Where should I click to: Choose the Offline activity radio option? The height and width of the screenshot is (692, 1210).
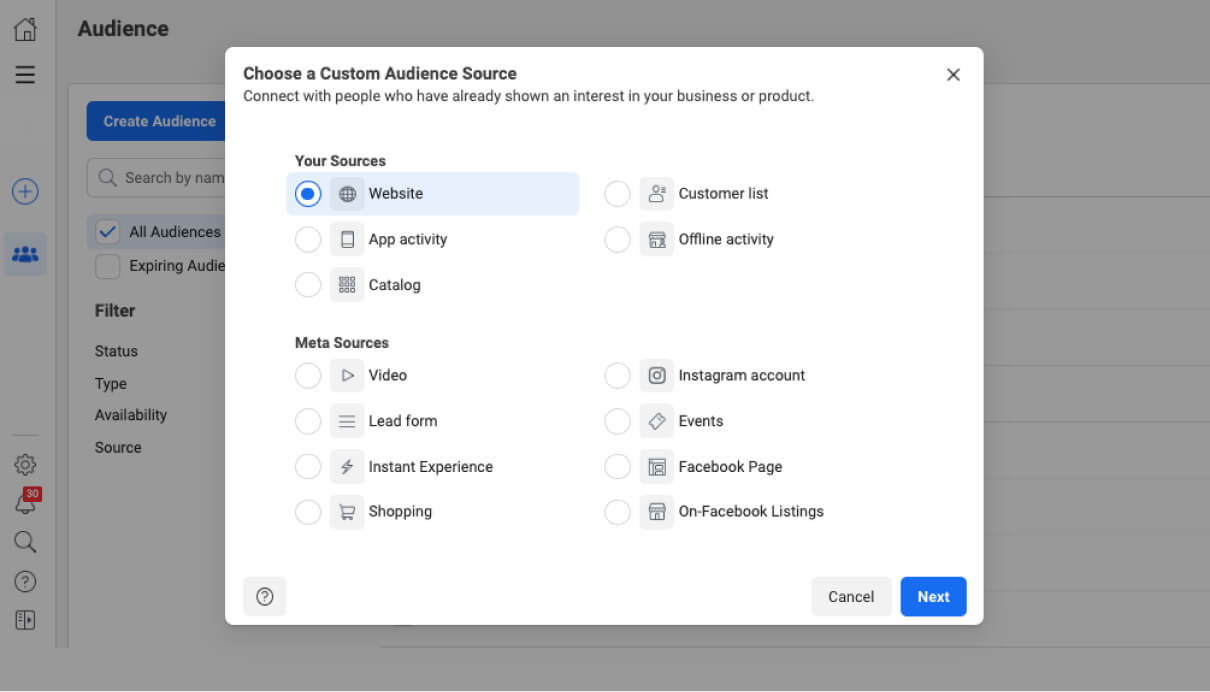618,240
